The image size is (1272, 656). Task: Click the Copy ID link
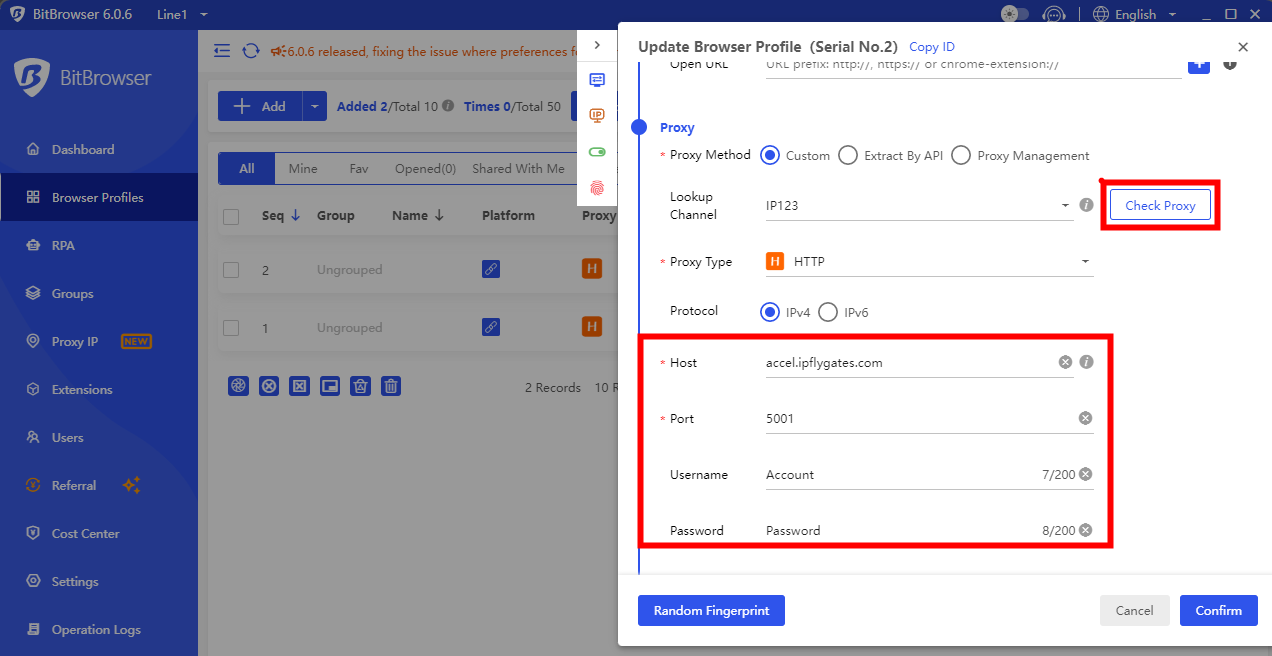tap(932, 47)
